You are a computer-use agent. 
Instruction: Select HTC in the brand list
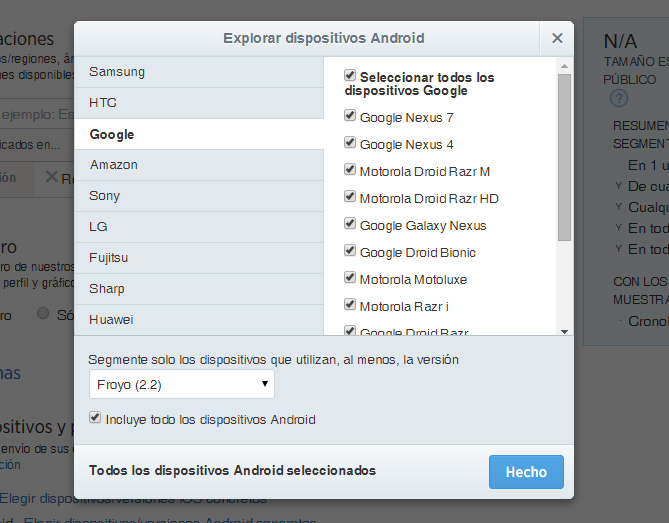coord(199,103)
